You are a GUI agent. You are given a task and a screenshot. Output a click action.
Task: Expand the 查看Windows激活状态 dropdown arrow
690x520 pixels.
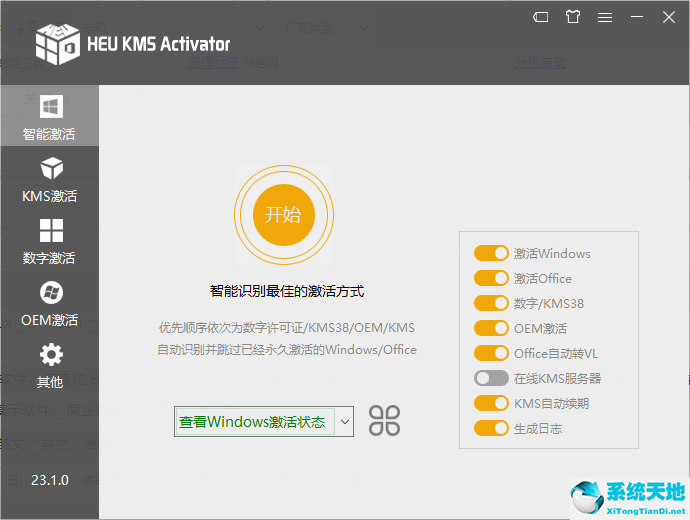coord(345,422)
